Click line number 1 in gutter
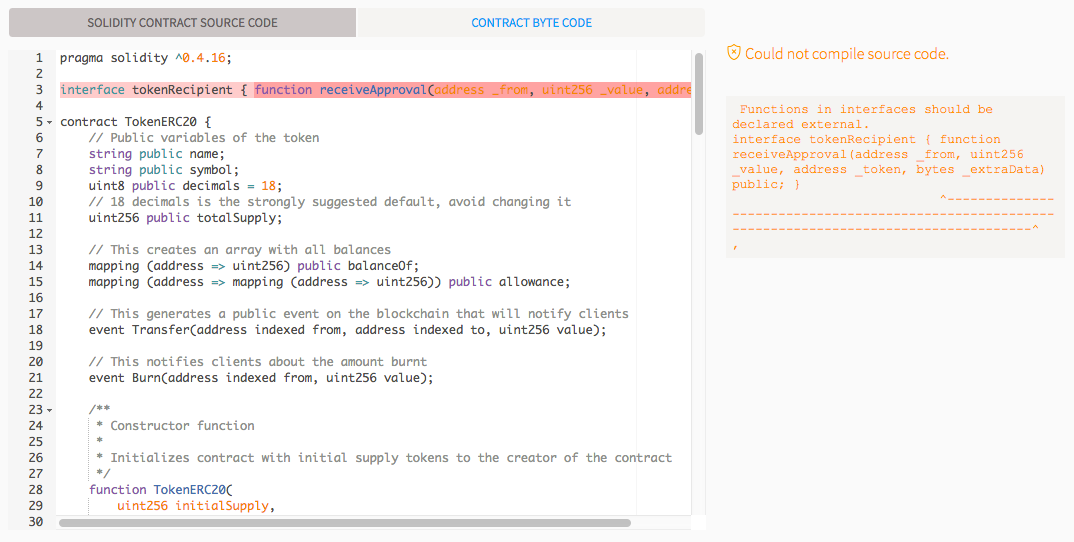 pos(39,58)
